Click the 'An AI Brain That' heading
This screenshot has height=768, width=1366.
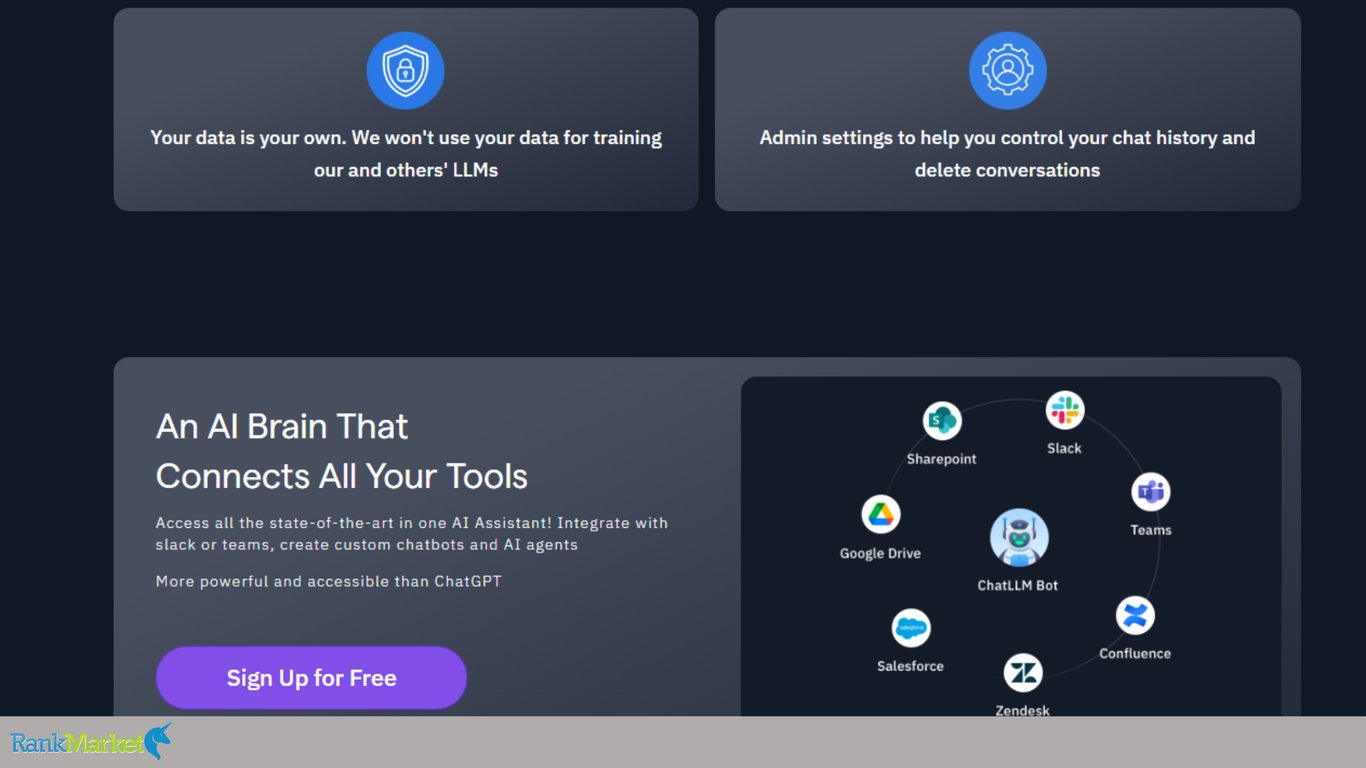tap(282, 427)
